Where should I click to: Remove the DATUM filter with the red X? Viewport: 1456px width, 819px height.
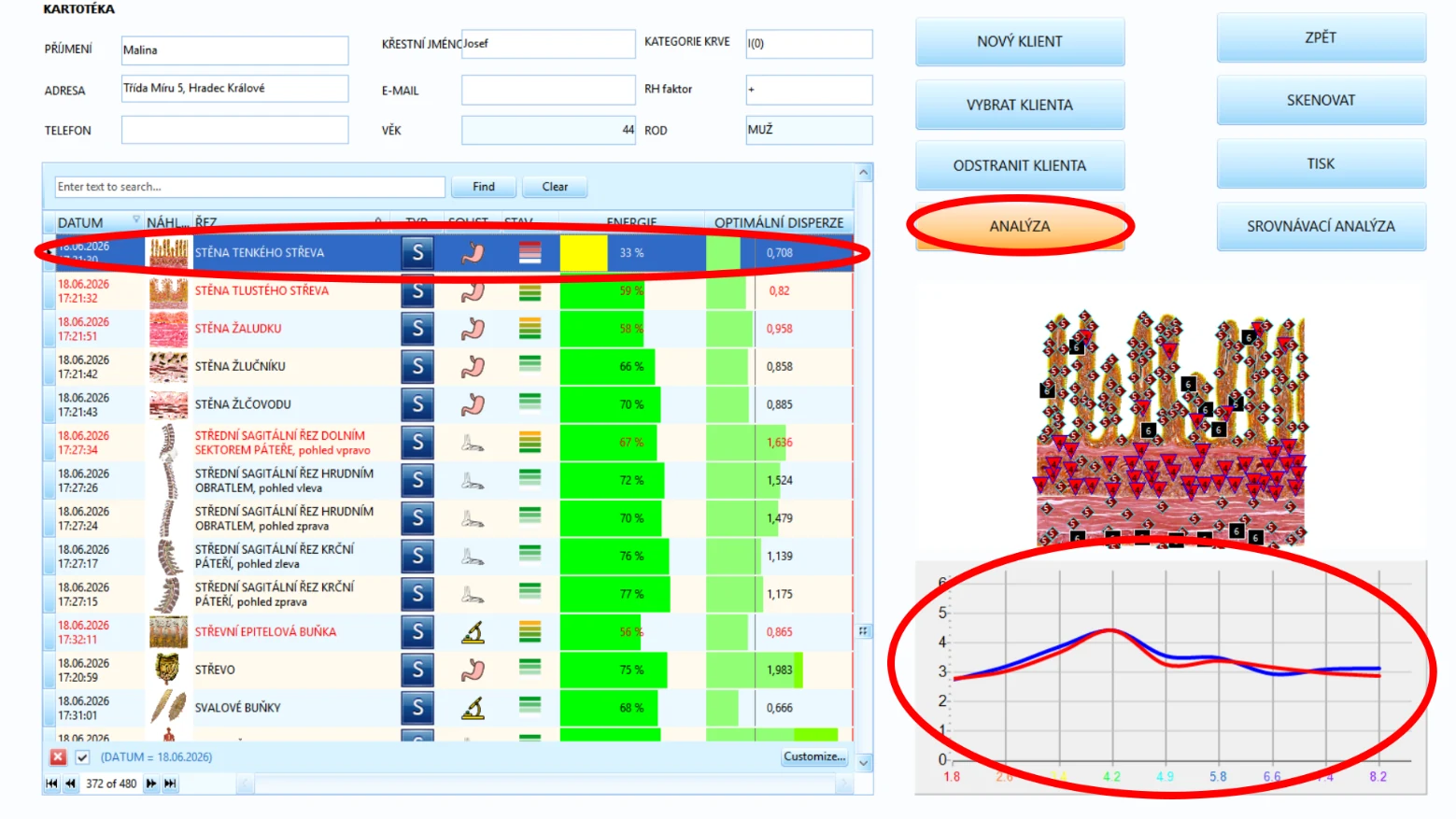click(58, 757)
